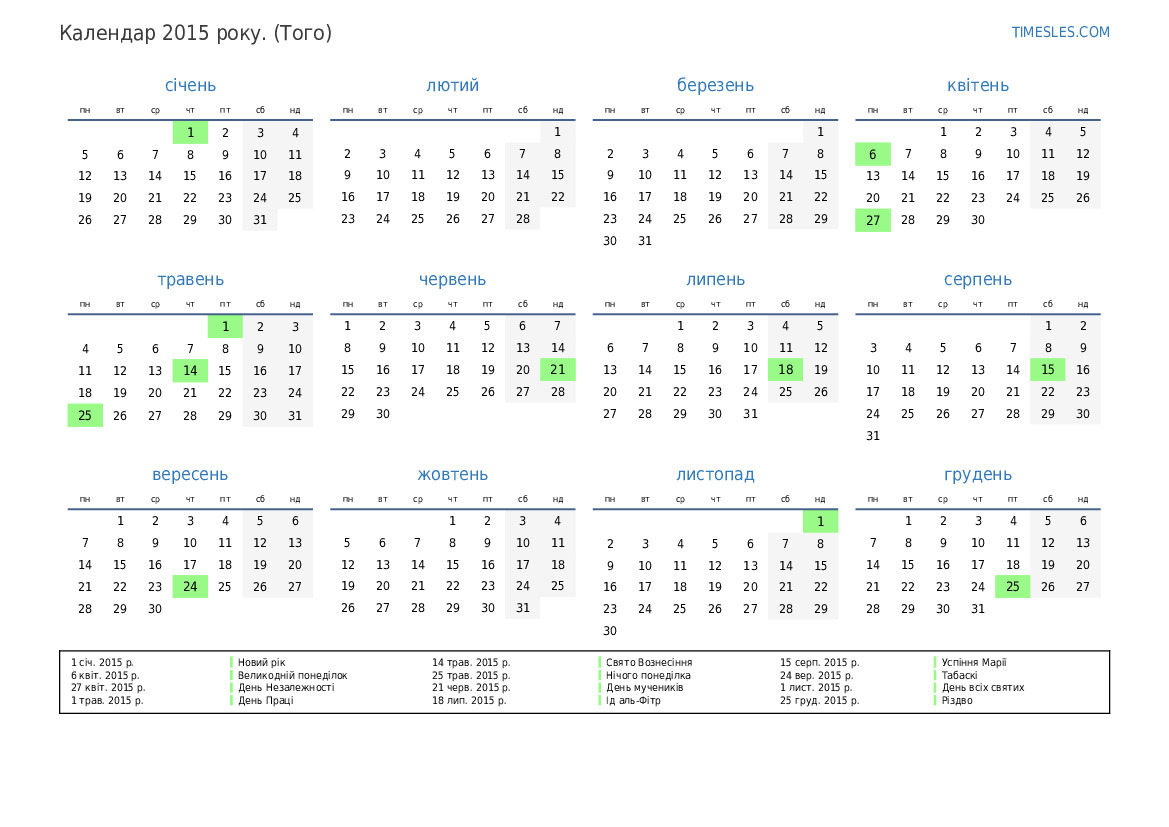This screenshot has width=1169, height=827.
Task: Click legend date '15 серп. 2015 р.'
Action: coord(819,662)
